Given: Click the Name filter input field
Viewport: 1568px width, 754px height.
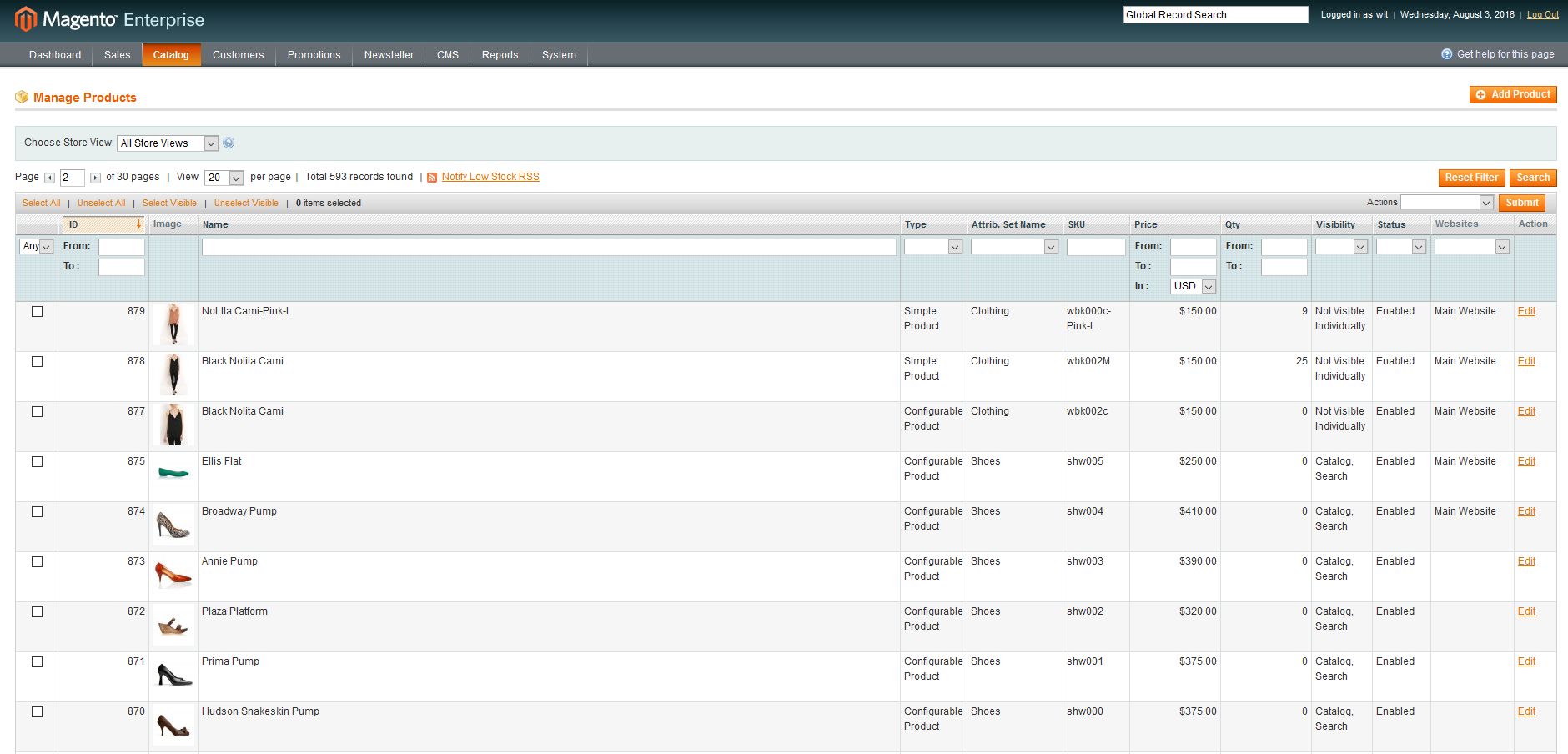Looking at the screenshot, I should tap(549, 247).
